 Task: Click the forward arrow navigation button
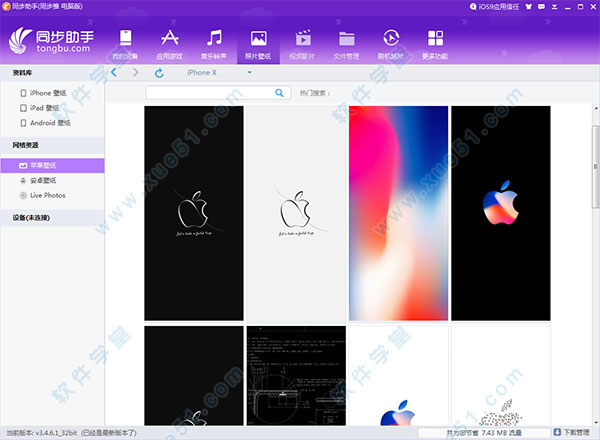(x=137, y=73)
